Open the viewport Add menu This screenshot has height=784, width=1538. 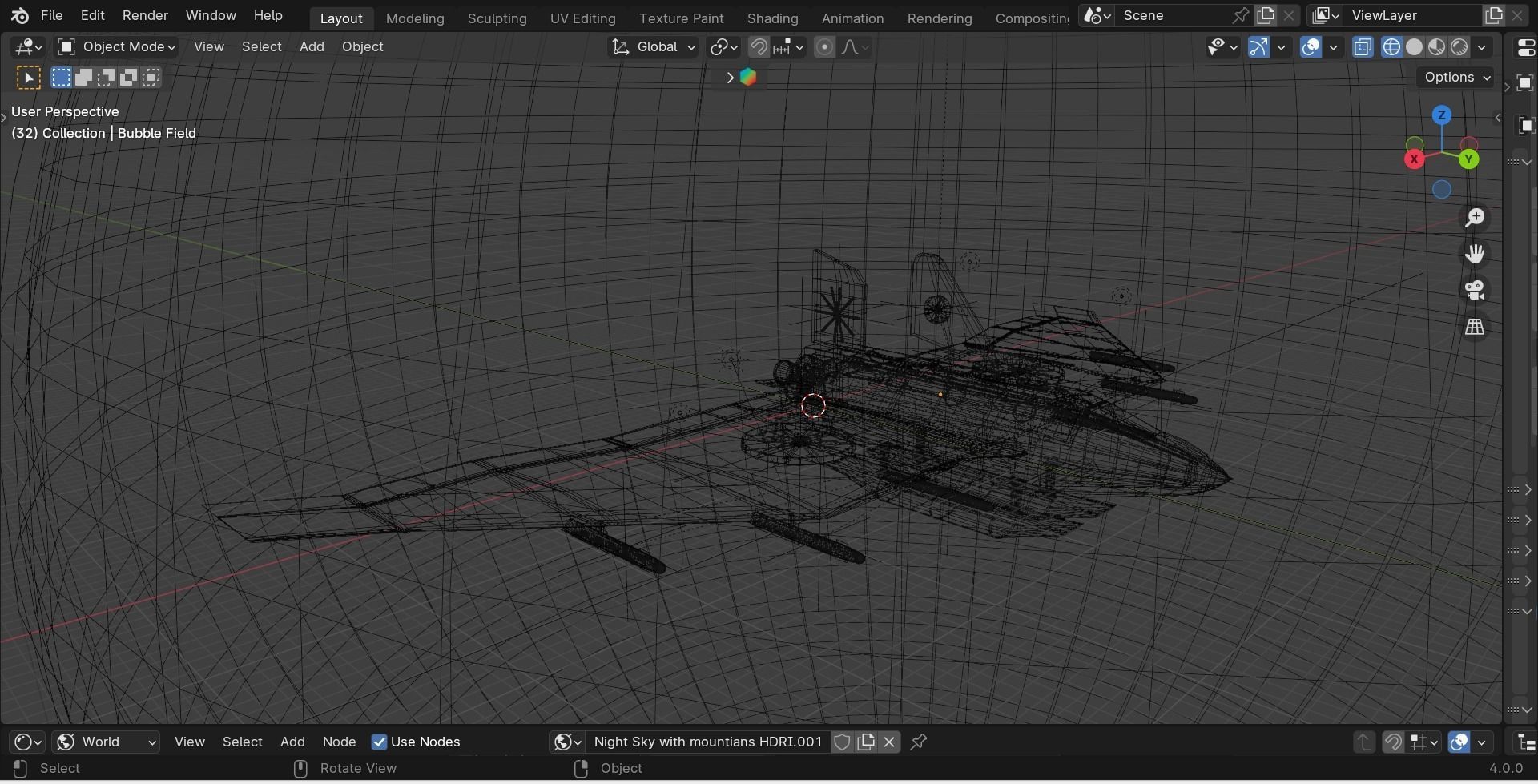[x=312, y=46]
